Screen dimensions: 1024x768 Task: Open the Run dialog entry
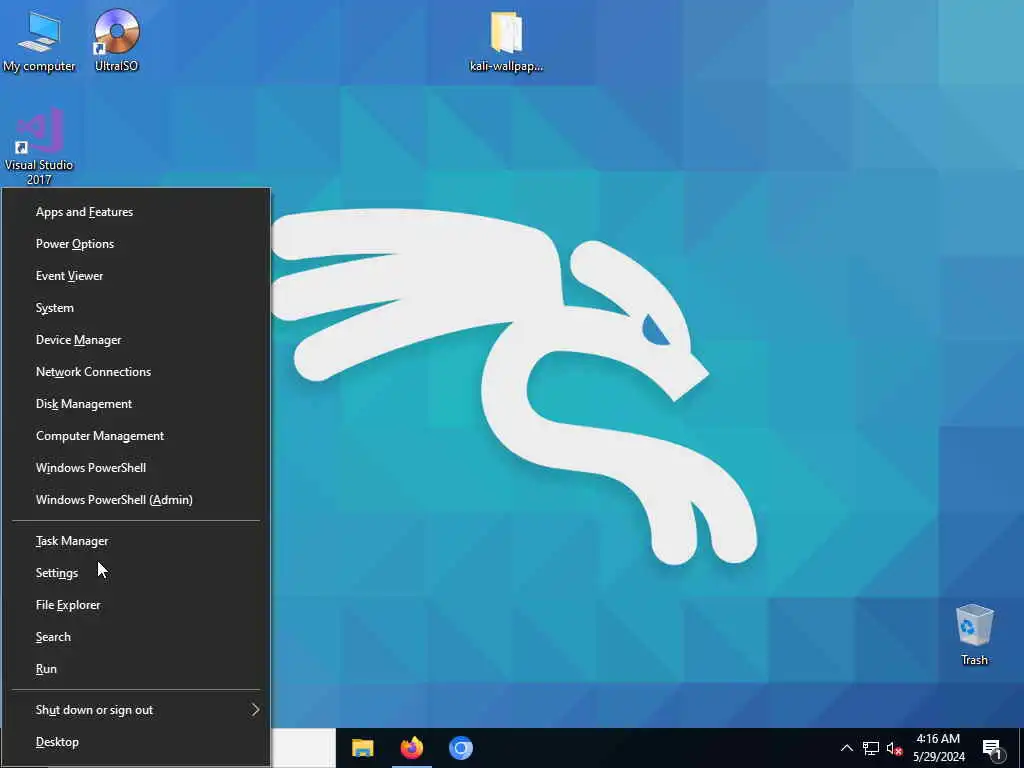coord(136,669)
